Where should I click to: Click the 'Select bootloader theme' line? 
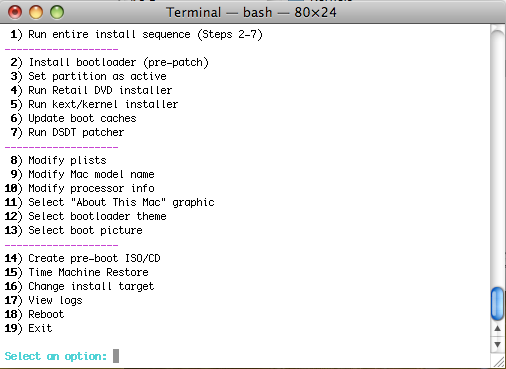coord(85,216)
